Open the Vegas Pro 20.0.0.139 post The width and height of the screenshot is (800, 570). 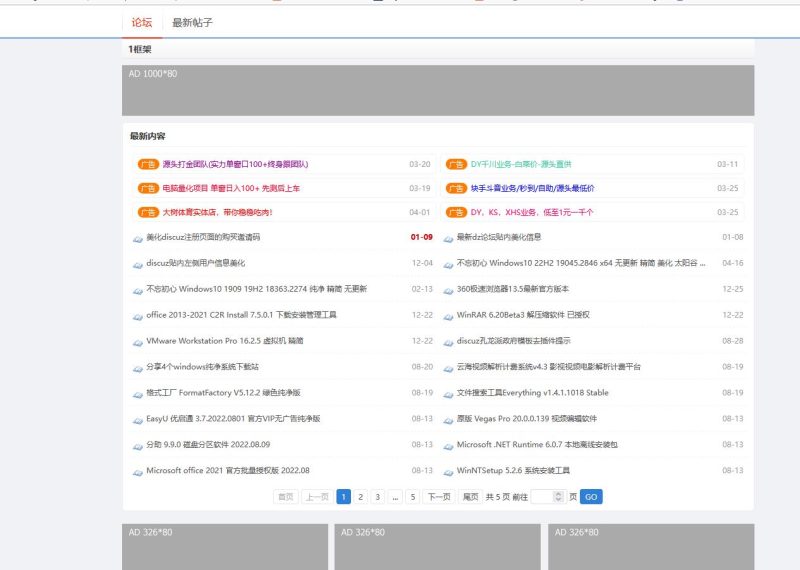coord(526,419)
